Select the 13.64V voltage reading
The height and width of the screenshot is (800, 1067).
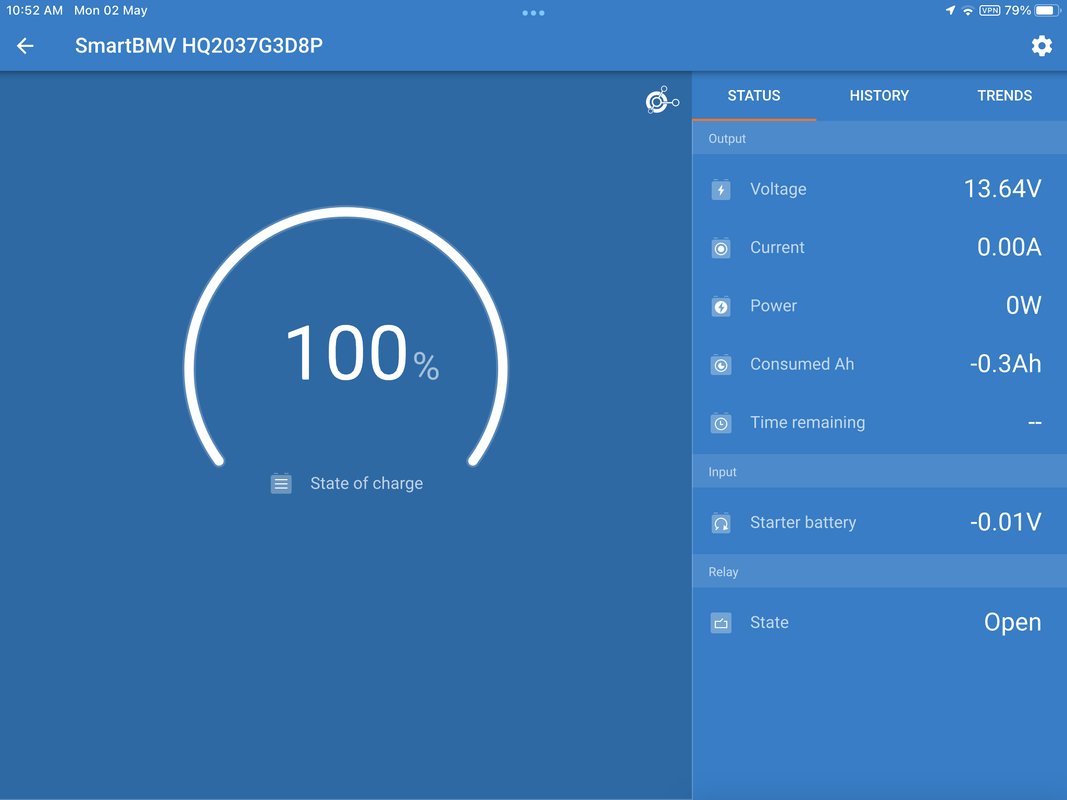1002,188
